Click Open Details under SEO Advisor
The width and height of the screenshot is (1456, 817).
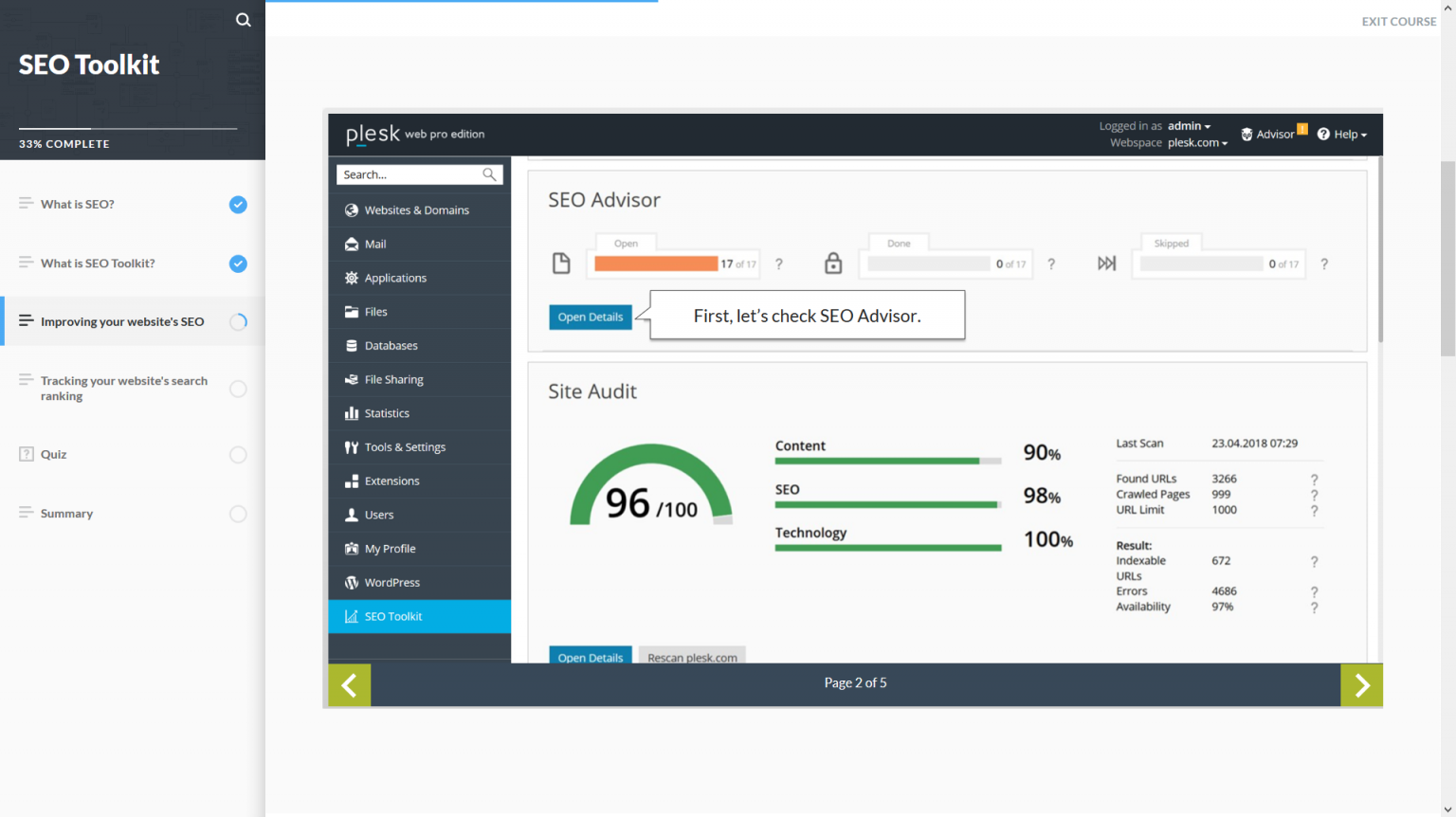tap(591, 317)
